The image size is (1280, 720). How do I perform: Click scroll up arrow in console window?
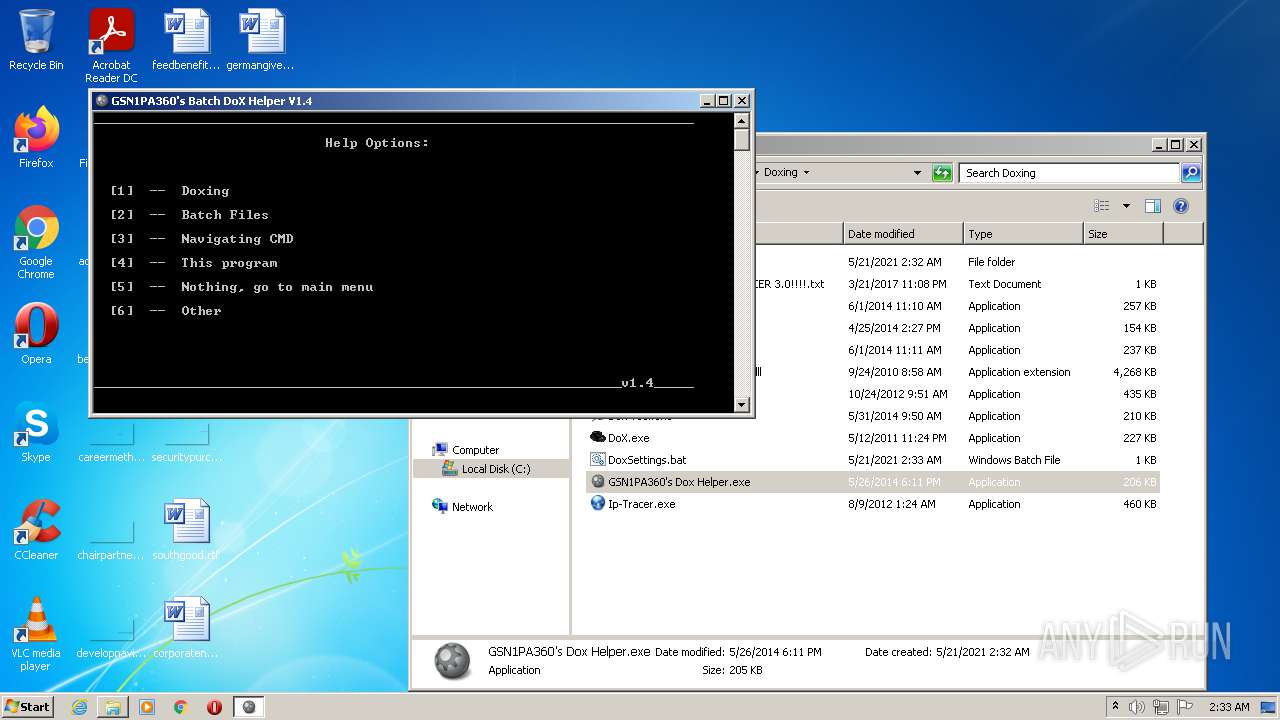tap(741, 120)
